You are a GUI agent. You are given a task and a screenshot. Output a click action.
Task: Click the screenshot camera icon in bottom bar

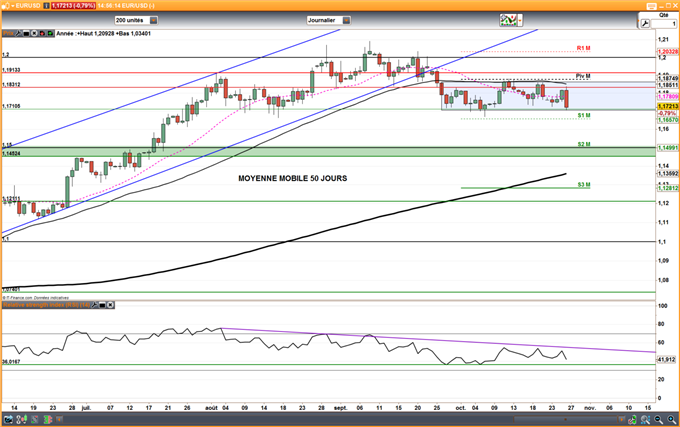click(x=9, y=420)
